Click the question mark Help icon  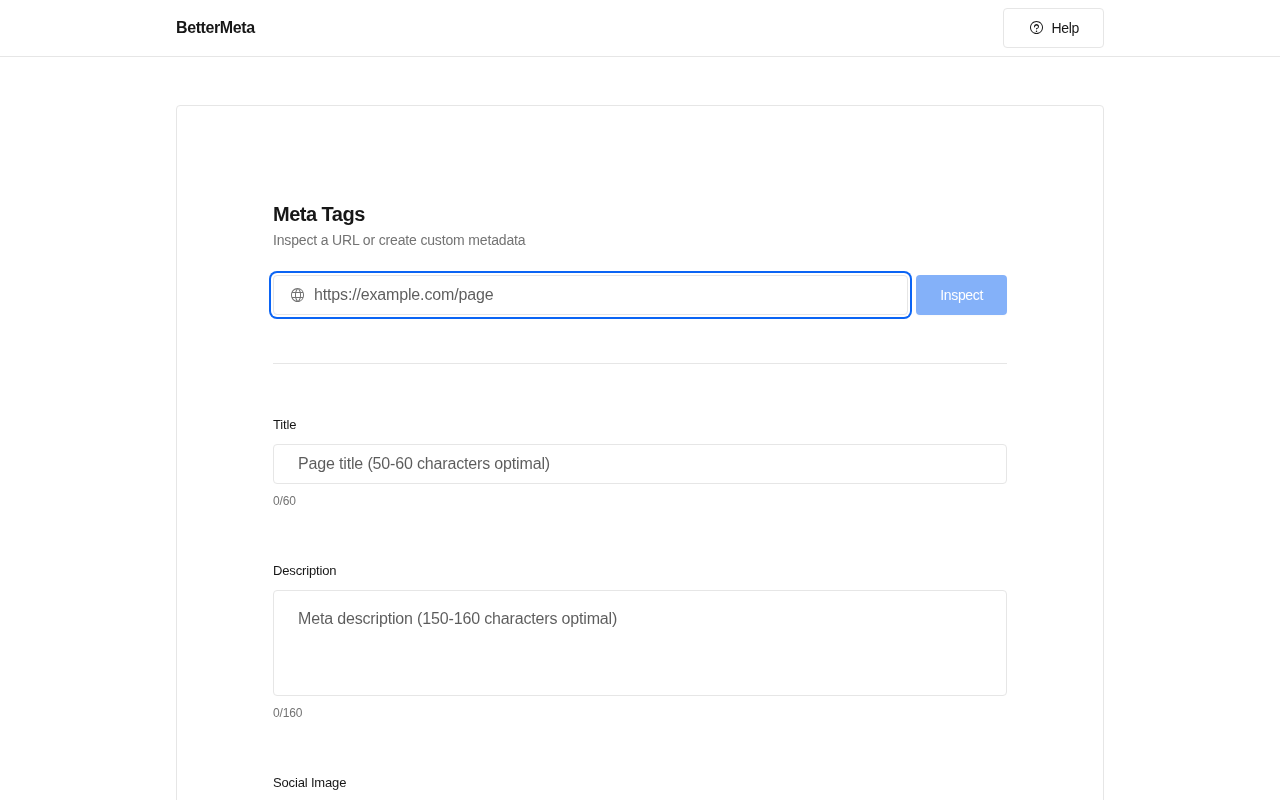coord(1036,28)
